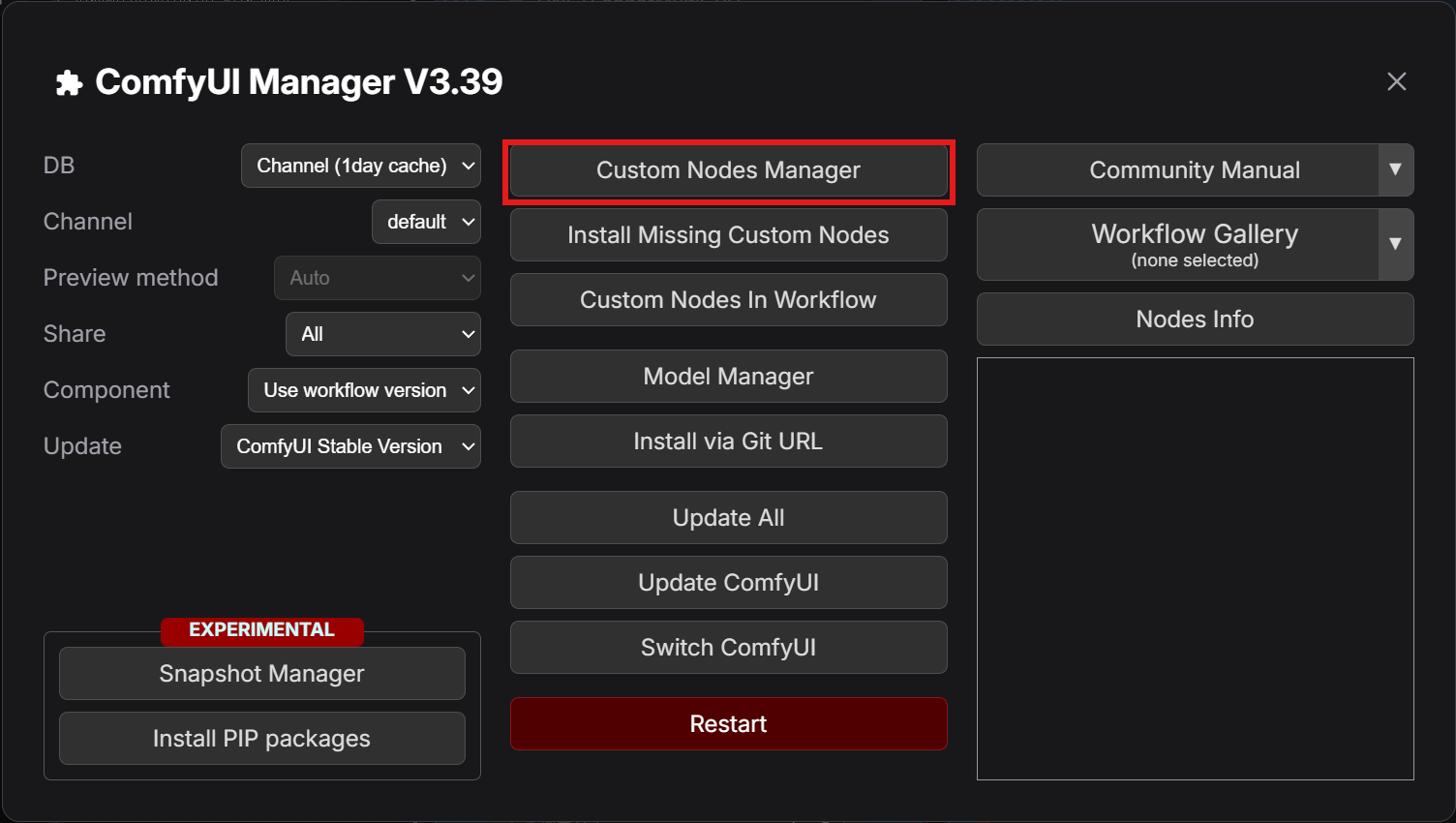Image resolution: width=1456 pixels, height=823 pixels.
Task: Close the ComfyUI Manager dialog
Action: pos(1396,81)
